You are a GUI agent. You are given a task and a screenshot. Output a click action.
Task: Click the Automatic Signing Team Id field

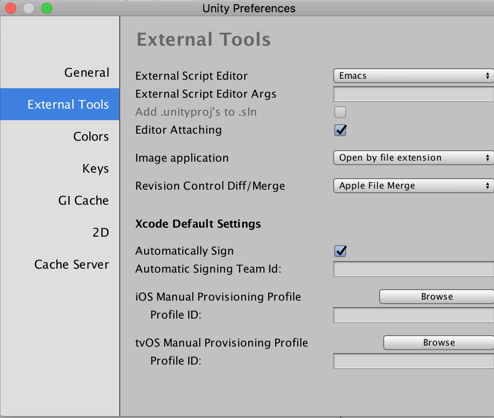click(x=413, y=269)
